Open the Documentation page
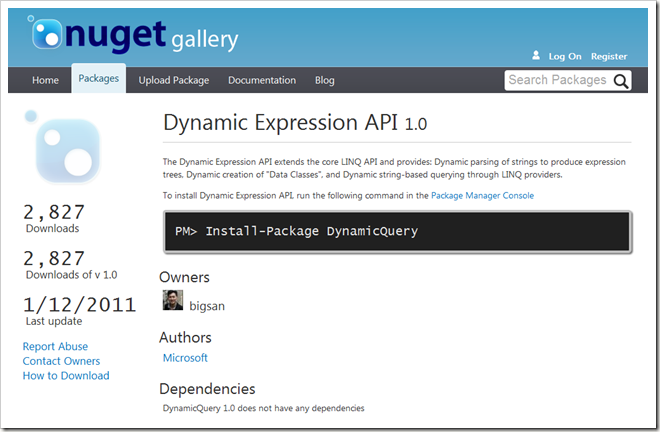 click(x=262, y=80)
